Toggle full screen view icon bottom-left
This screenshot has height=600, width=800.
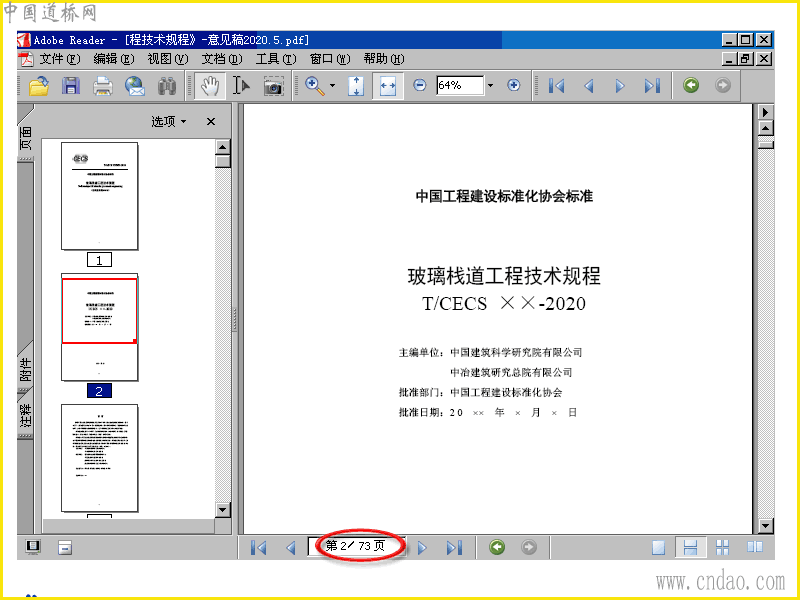pyautogui.click(x=33, y=547)
